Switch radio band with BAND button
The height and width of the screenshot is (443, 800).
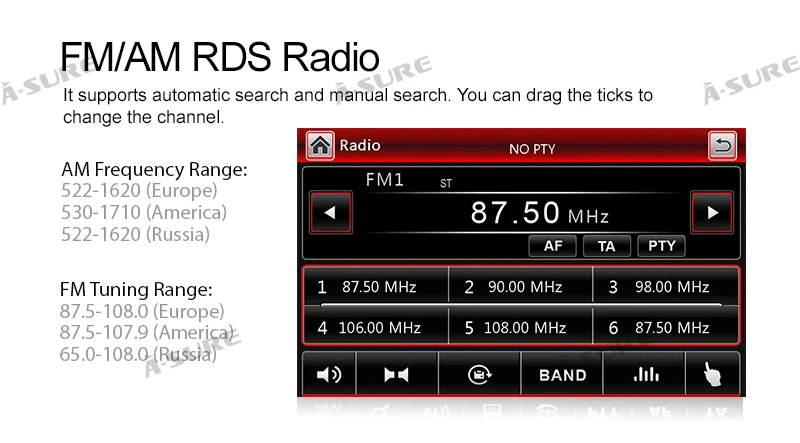pyautogui.click(x=562, y=375)
